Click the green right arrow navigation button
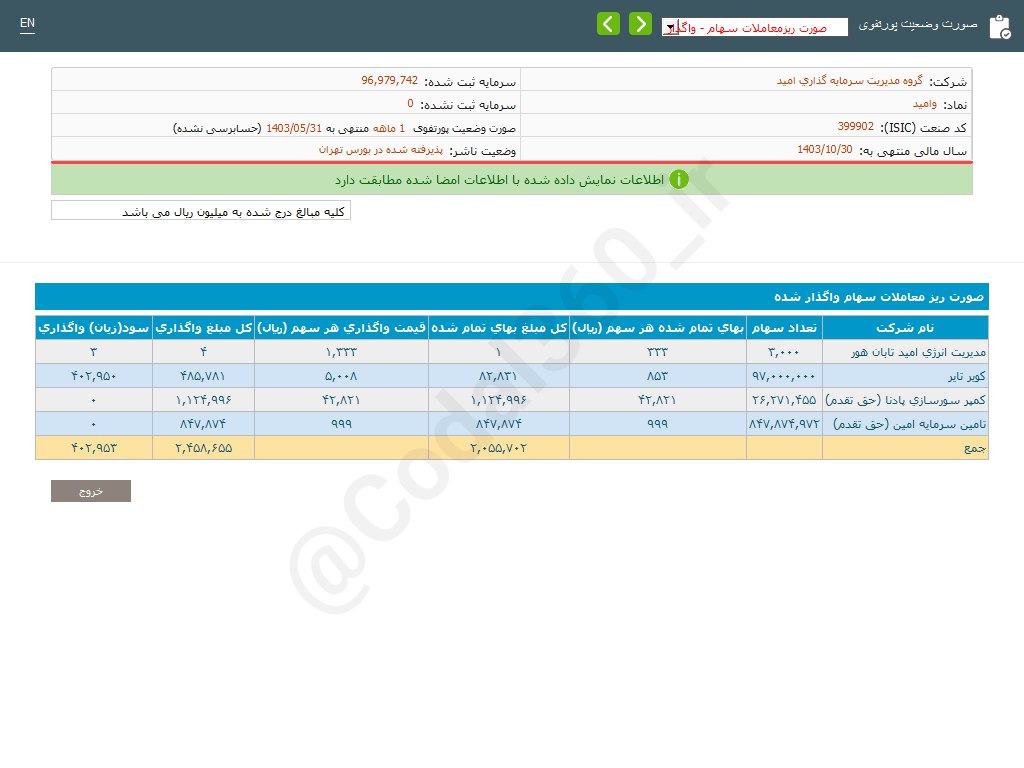The image size is (1024, 768). [640, 24]
